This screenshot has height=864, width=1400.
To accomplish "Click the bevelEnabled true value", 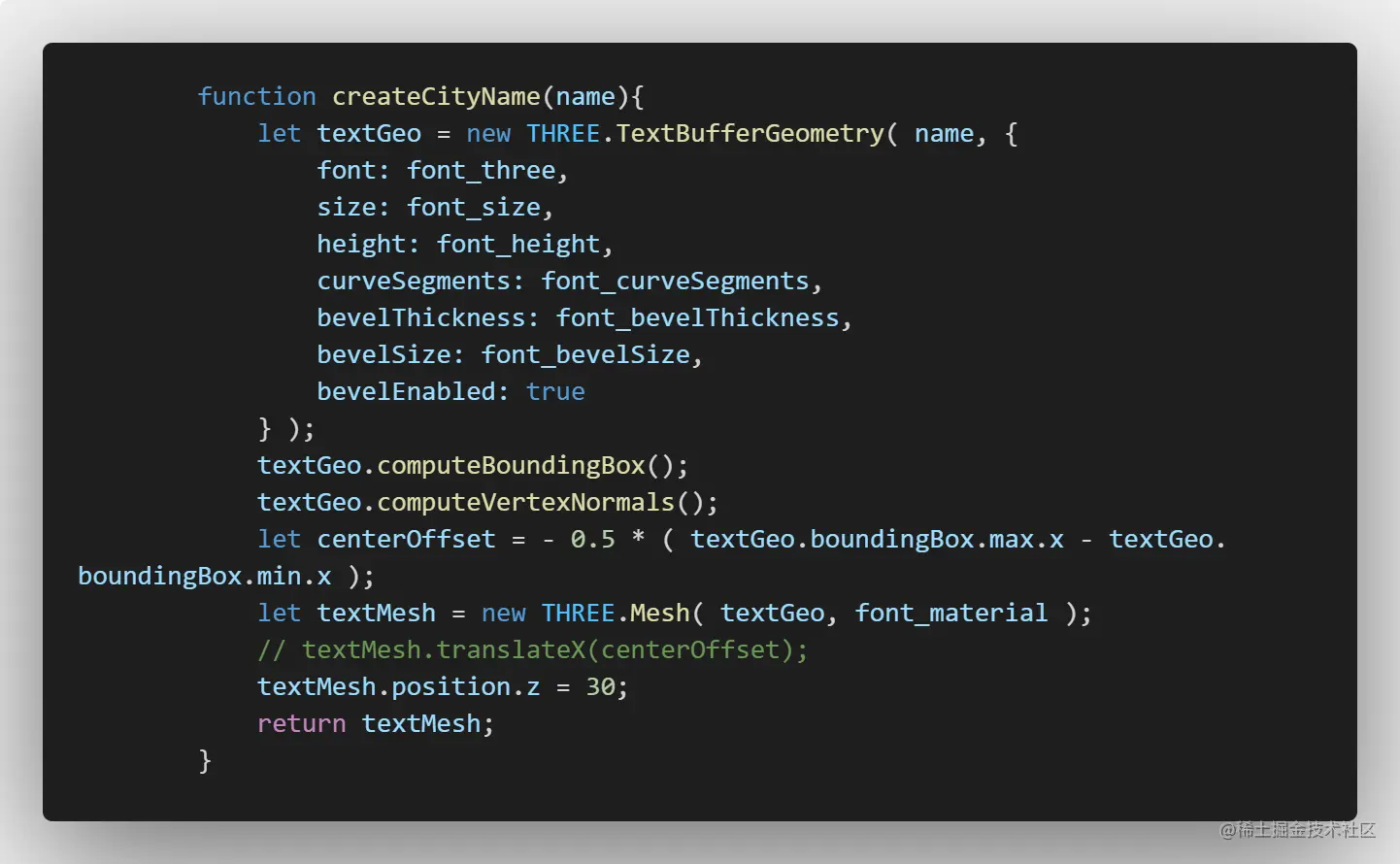I will [555, 391].
